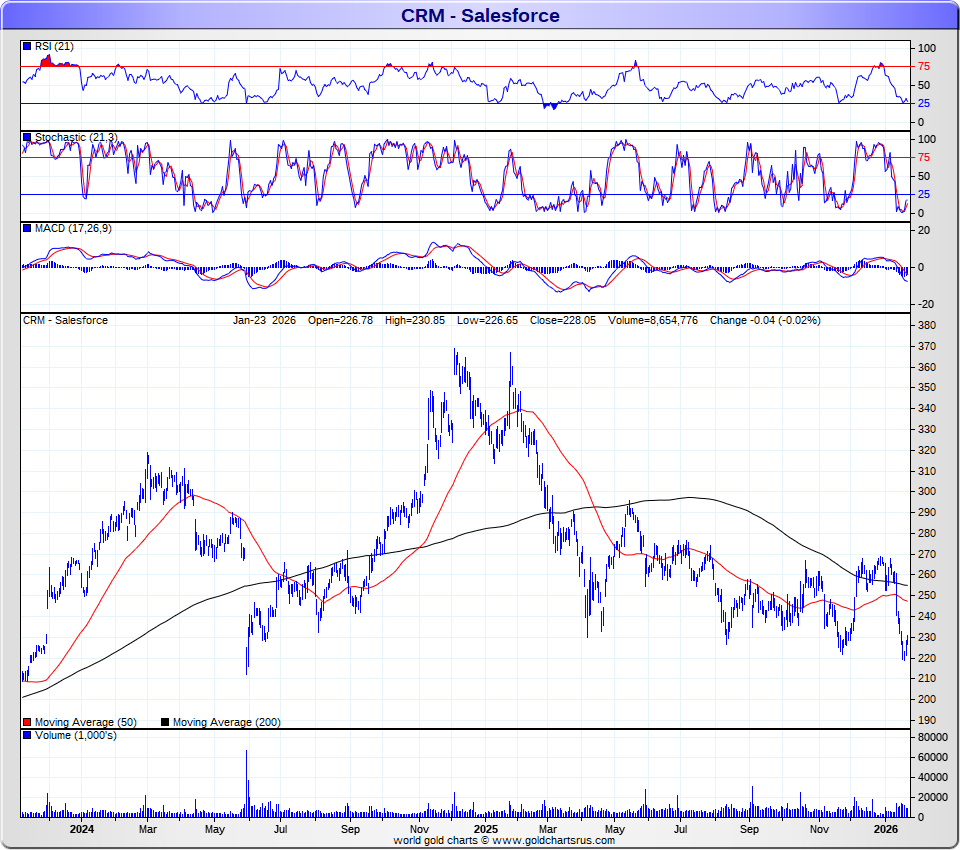Click the chart title CRM - Salesforce
The height and width of the screenshot is (850, 960).
480,15
